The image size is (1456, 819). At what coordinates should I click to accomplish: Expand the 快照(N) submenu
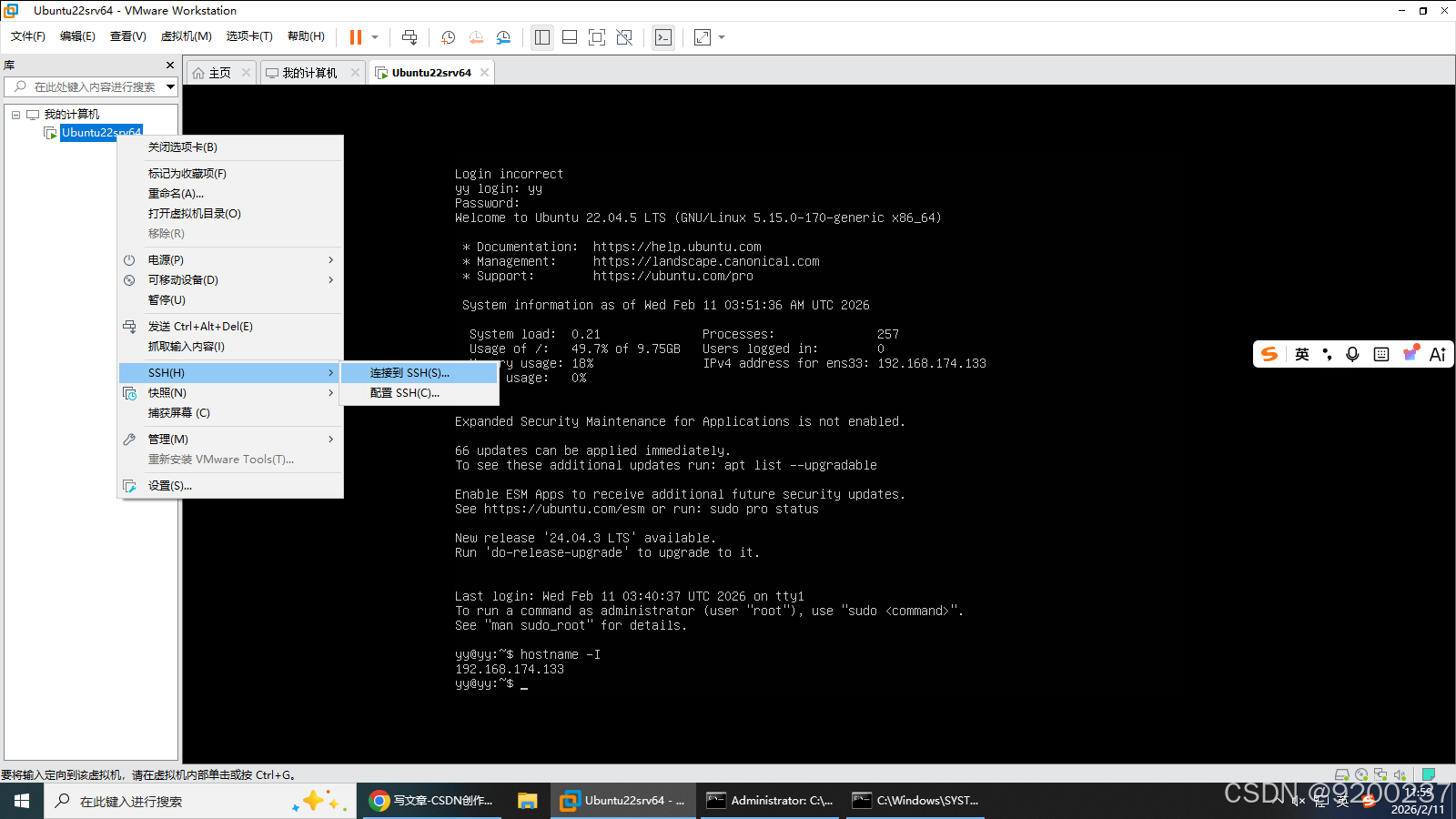coord(230,393)
